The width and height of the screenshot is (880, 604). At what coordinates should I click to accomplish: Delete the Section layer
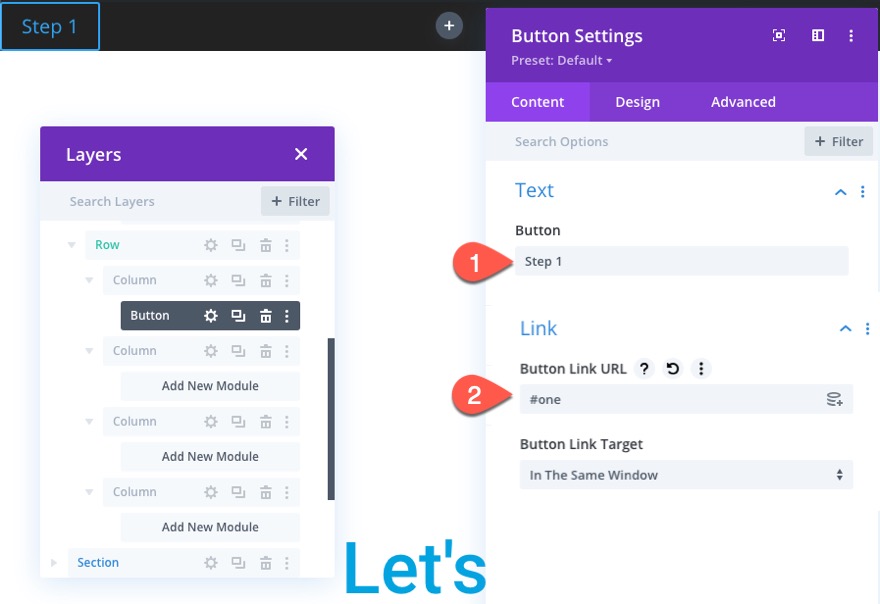click(x=265, y=562)
